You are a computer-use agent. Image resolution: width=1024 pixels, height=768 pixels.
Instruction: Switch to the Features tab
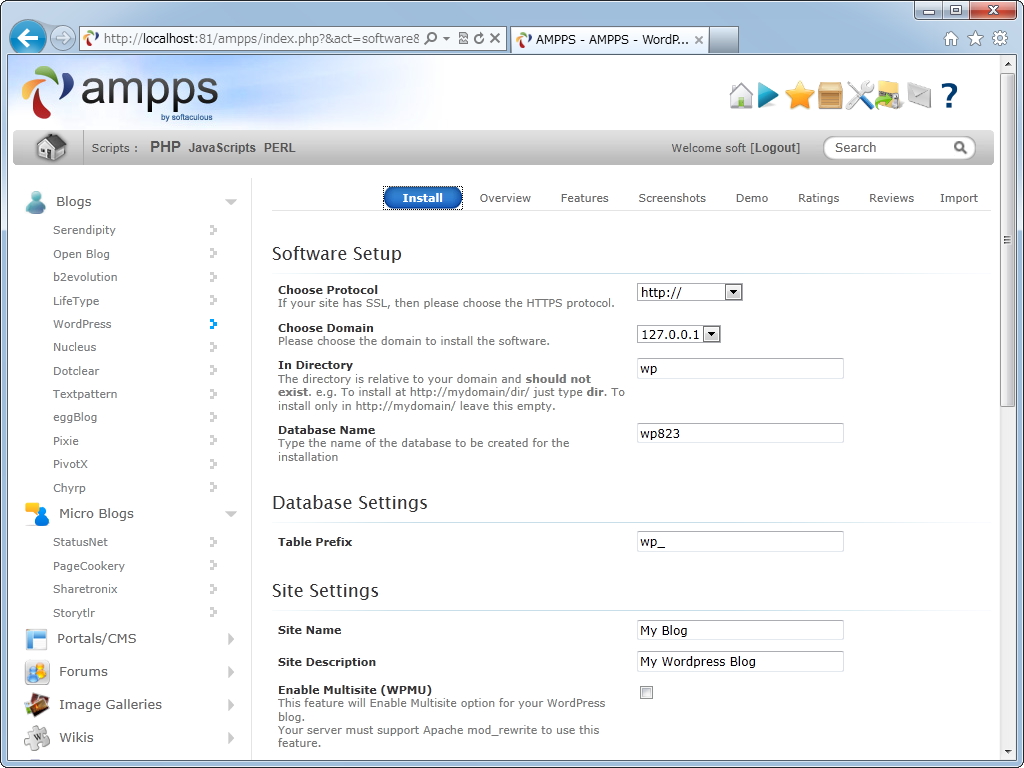pos(584,198)
